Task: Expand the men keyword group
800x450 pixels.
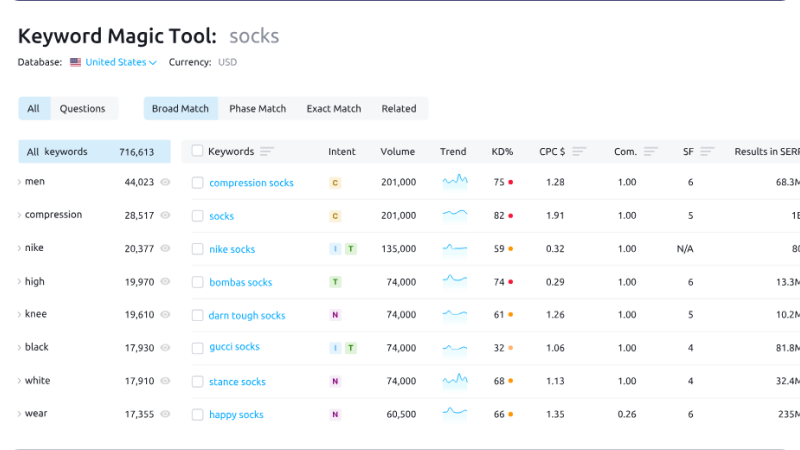Action: coord(19,182)
